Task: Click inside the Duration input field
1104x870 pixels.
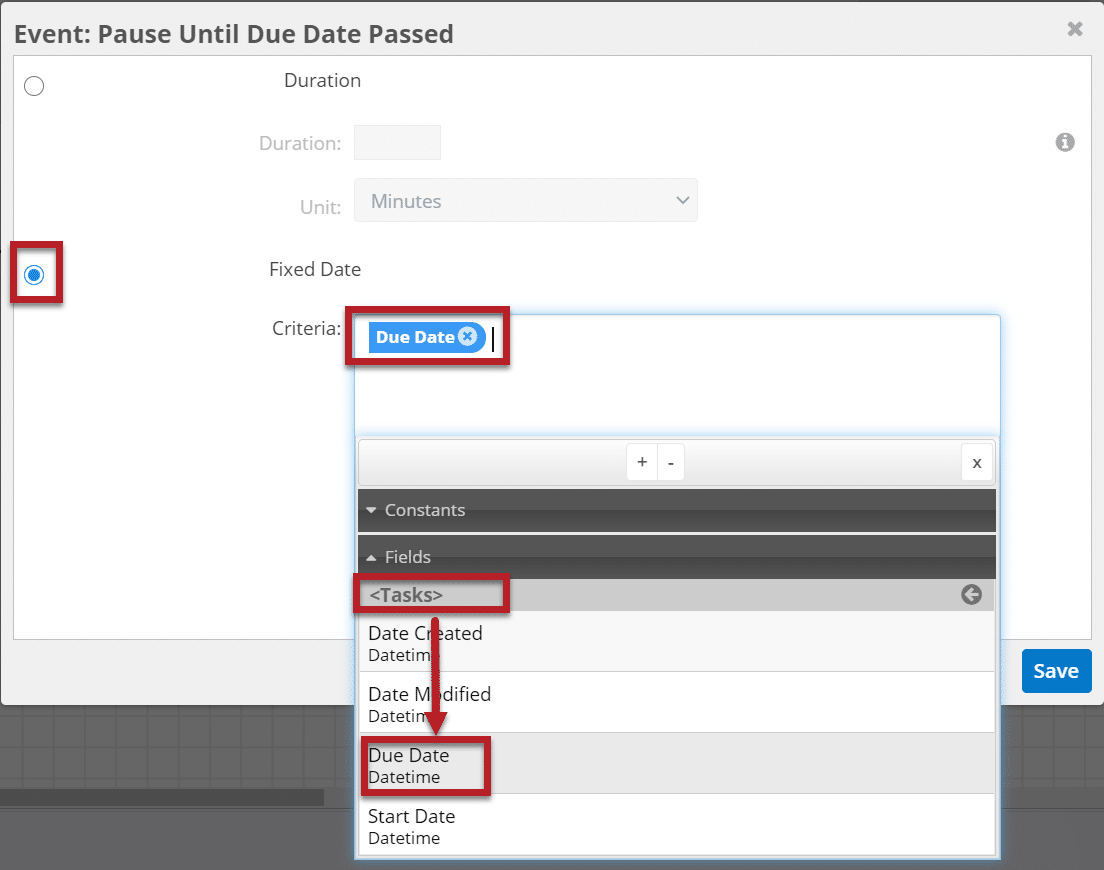Action: 396,142
